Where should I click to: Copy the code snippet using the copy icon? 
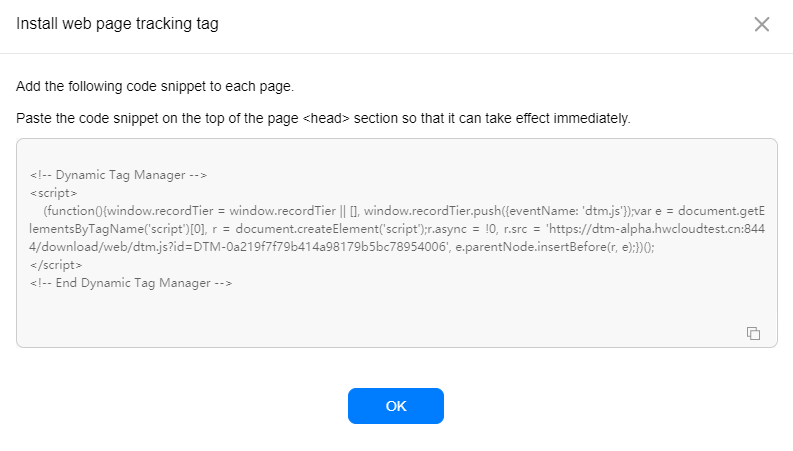coord(753,333)
